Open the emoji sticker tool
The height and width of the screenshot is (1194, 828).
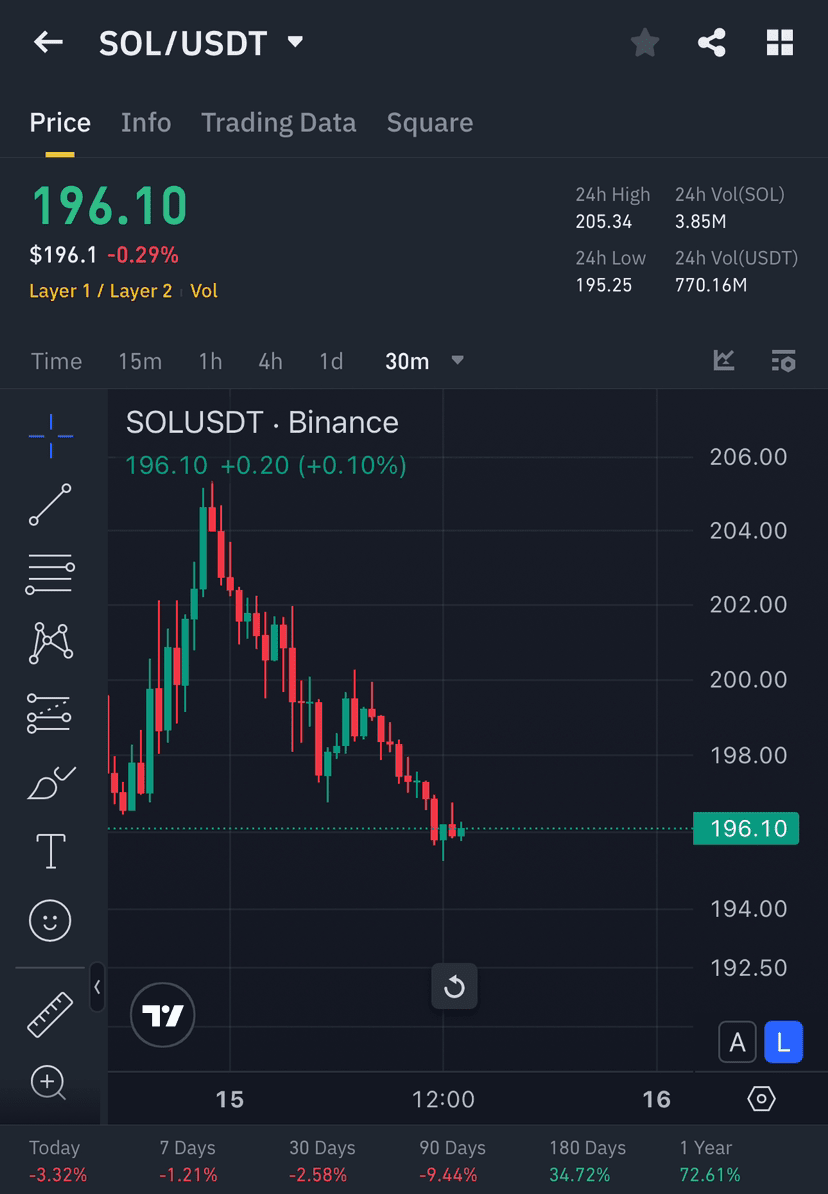50,921
